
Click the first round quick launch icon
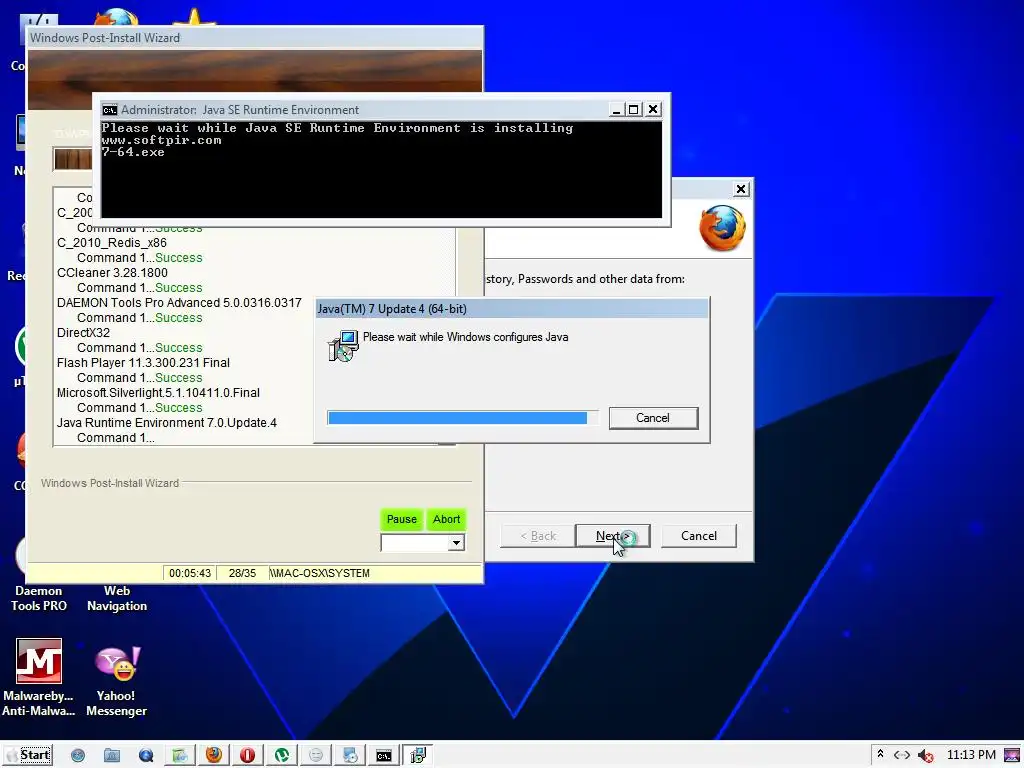point(78,755)
